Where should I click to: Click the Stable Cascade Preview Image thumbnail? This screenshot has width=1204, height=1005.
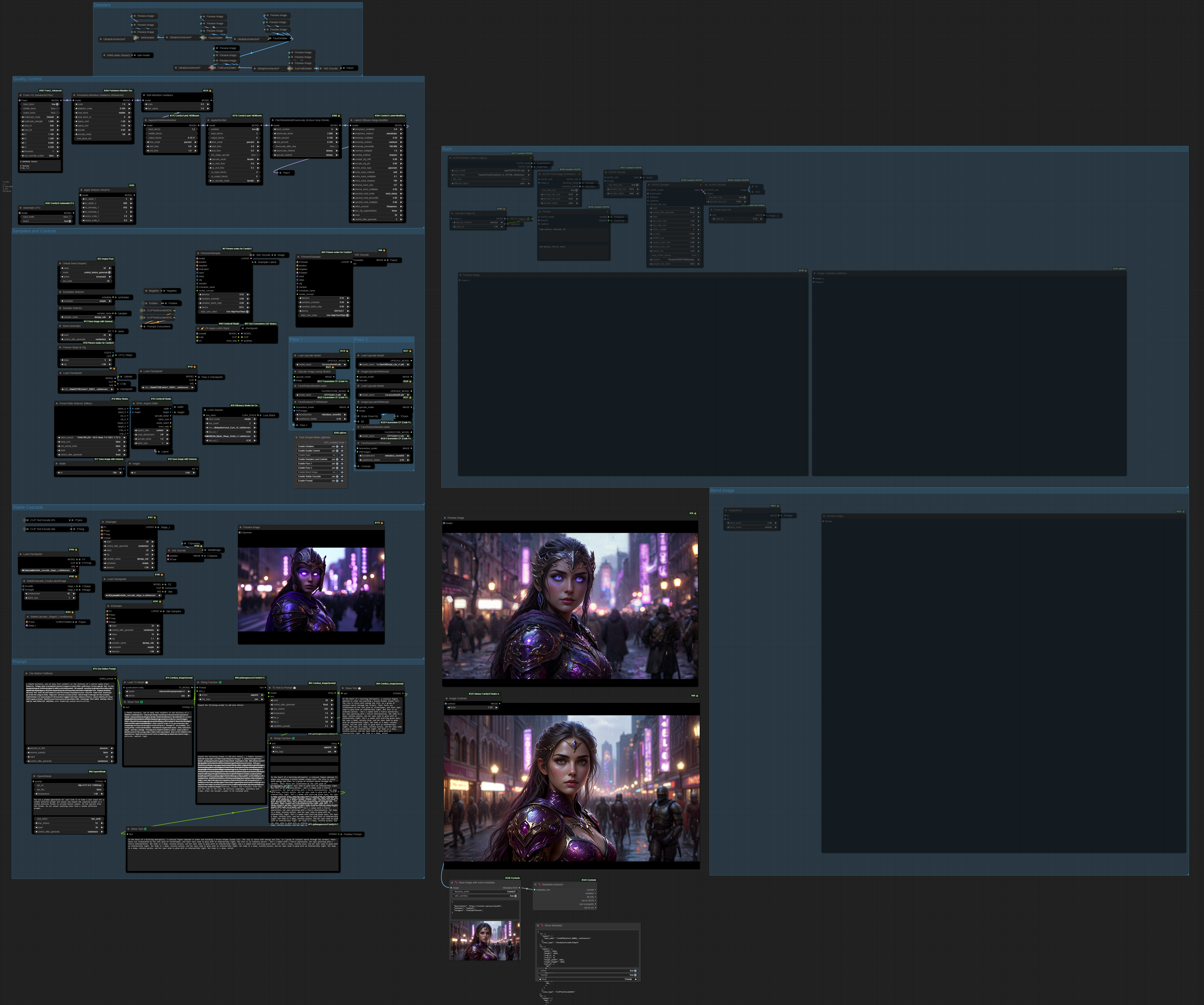311,589
